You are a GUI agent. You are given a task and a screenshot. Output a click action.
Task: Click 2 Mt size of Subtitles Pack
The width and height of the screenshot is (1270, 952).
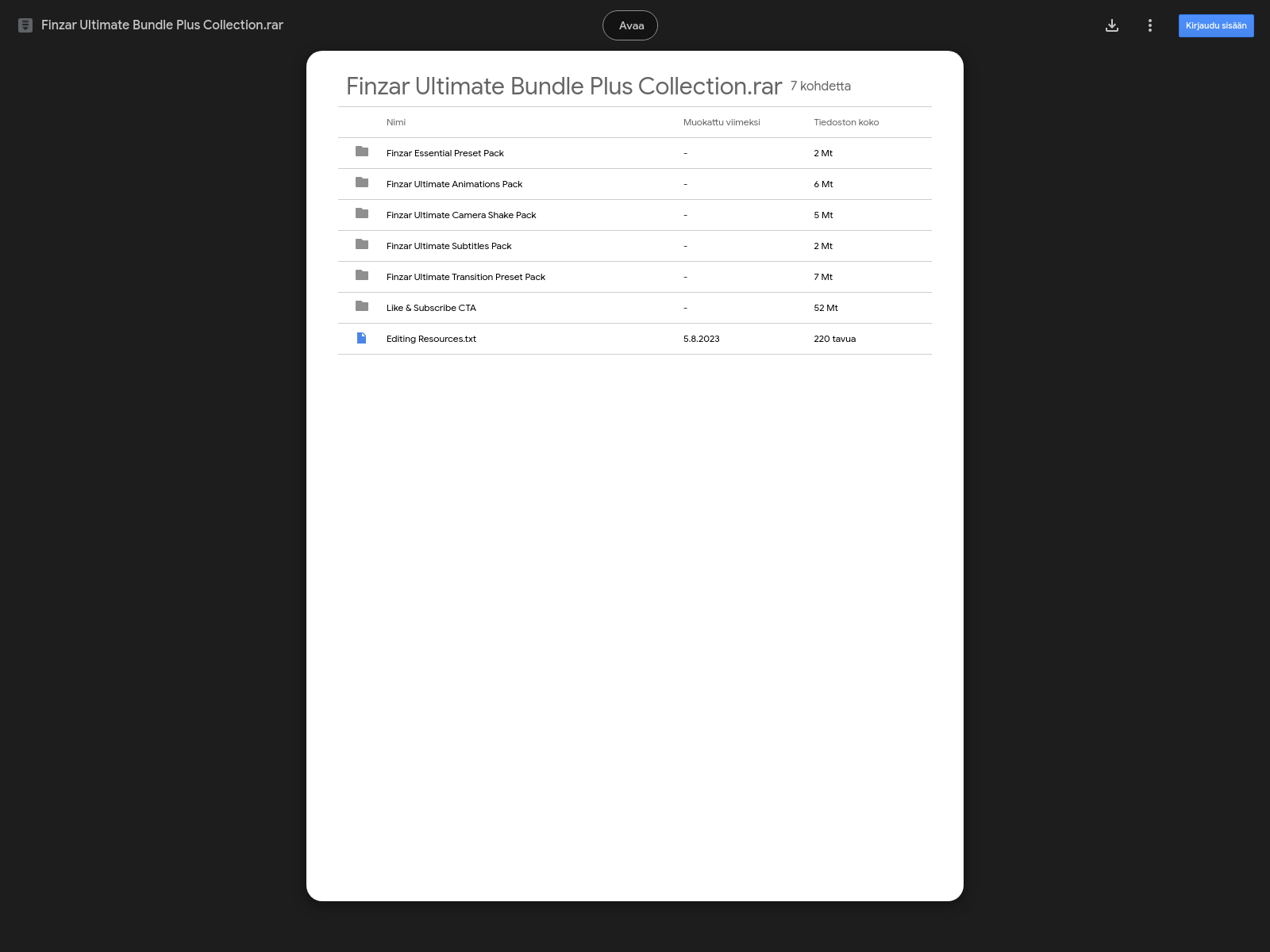[823, 246]
